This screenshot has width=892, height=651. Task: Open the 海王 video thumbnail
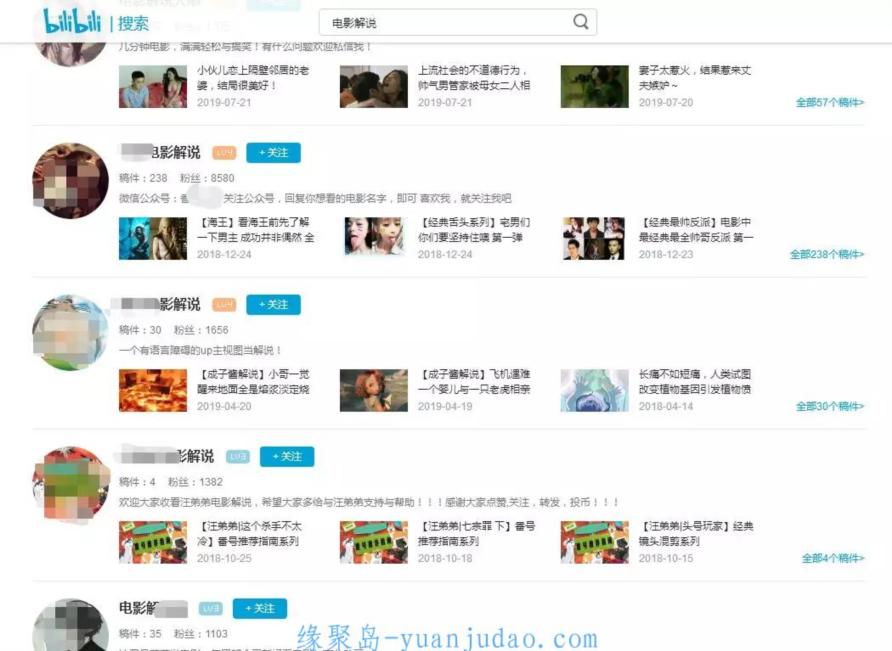click(x=152, y=238)
